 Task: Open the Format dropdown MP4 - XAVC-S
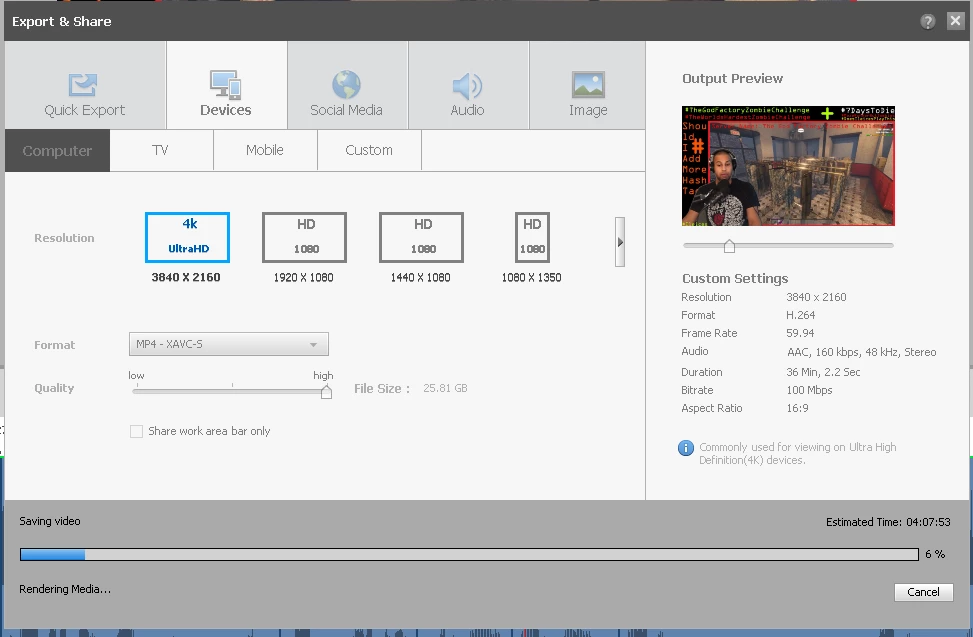click(x=228, y=344)
